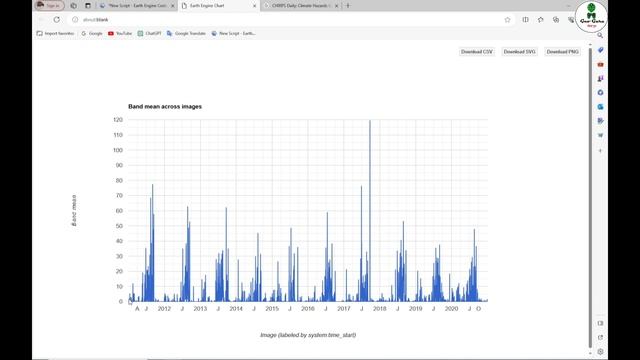640x360 pixels.
Task: Open the sidebar tools briefcase icon
Action: tap(600, 64)
